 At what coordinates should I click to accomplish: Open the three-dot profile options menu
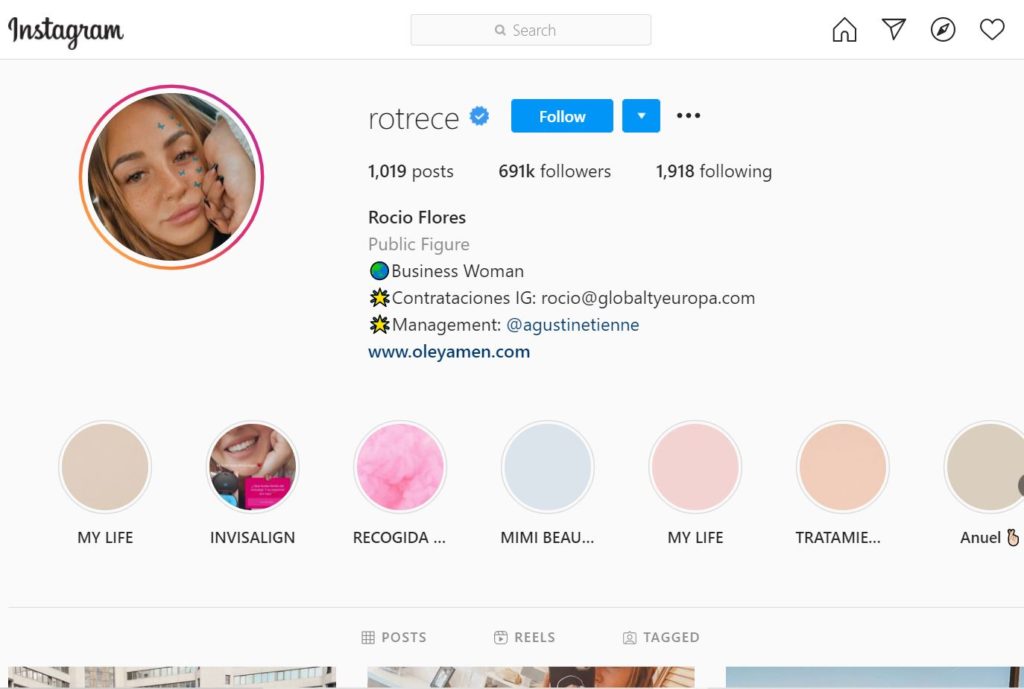pos(688,116)
